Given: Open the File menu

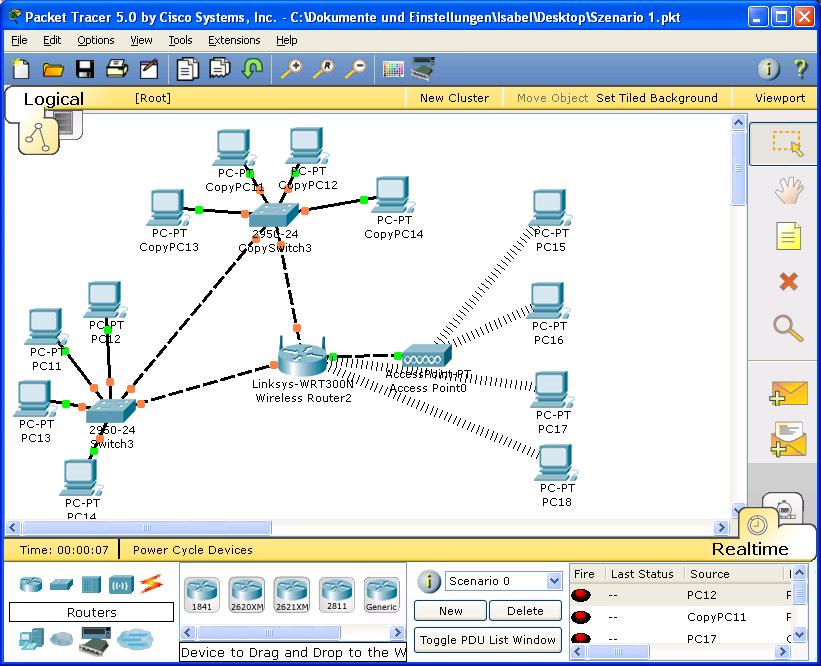Looking at the screenshot, I should click(x=19, y=40).
